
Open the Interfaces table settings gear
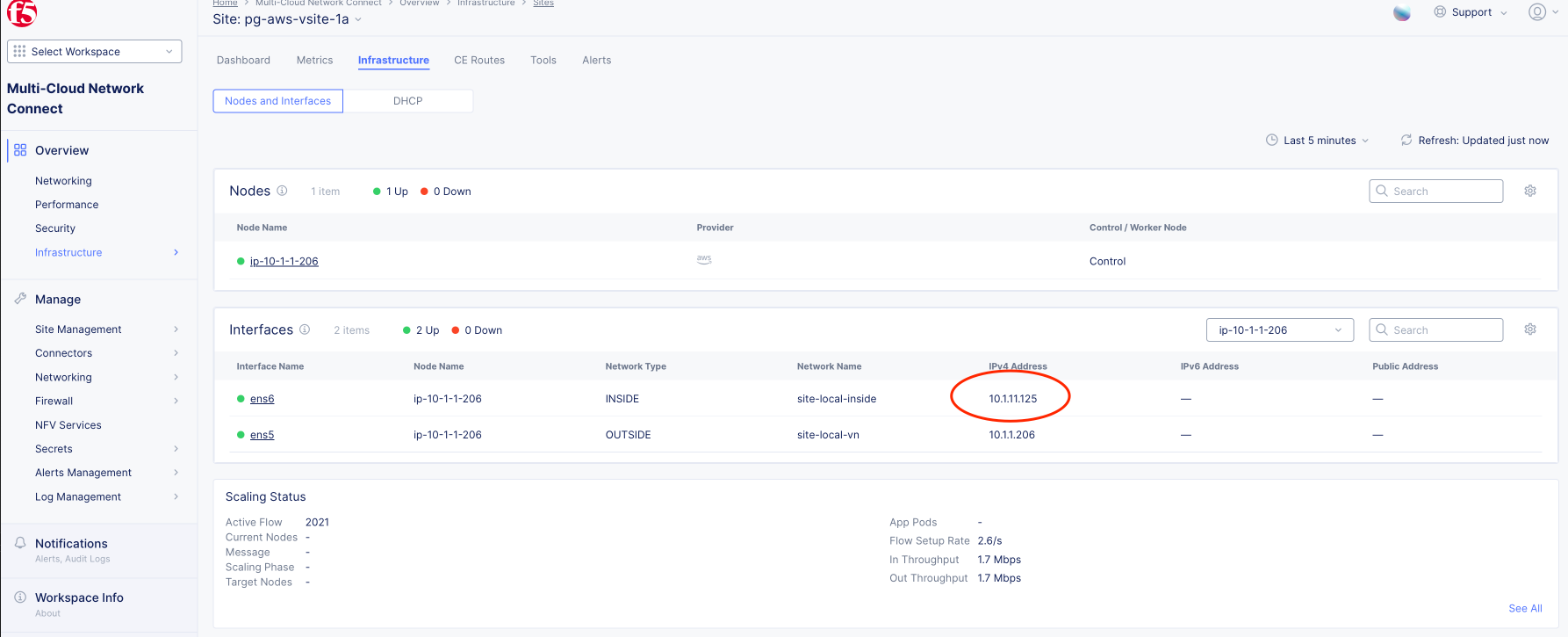point(1530,329)
